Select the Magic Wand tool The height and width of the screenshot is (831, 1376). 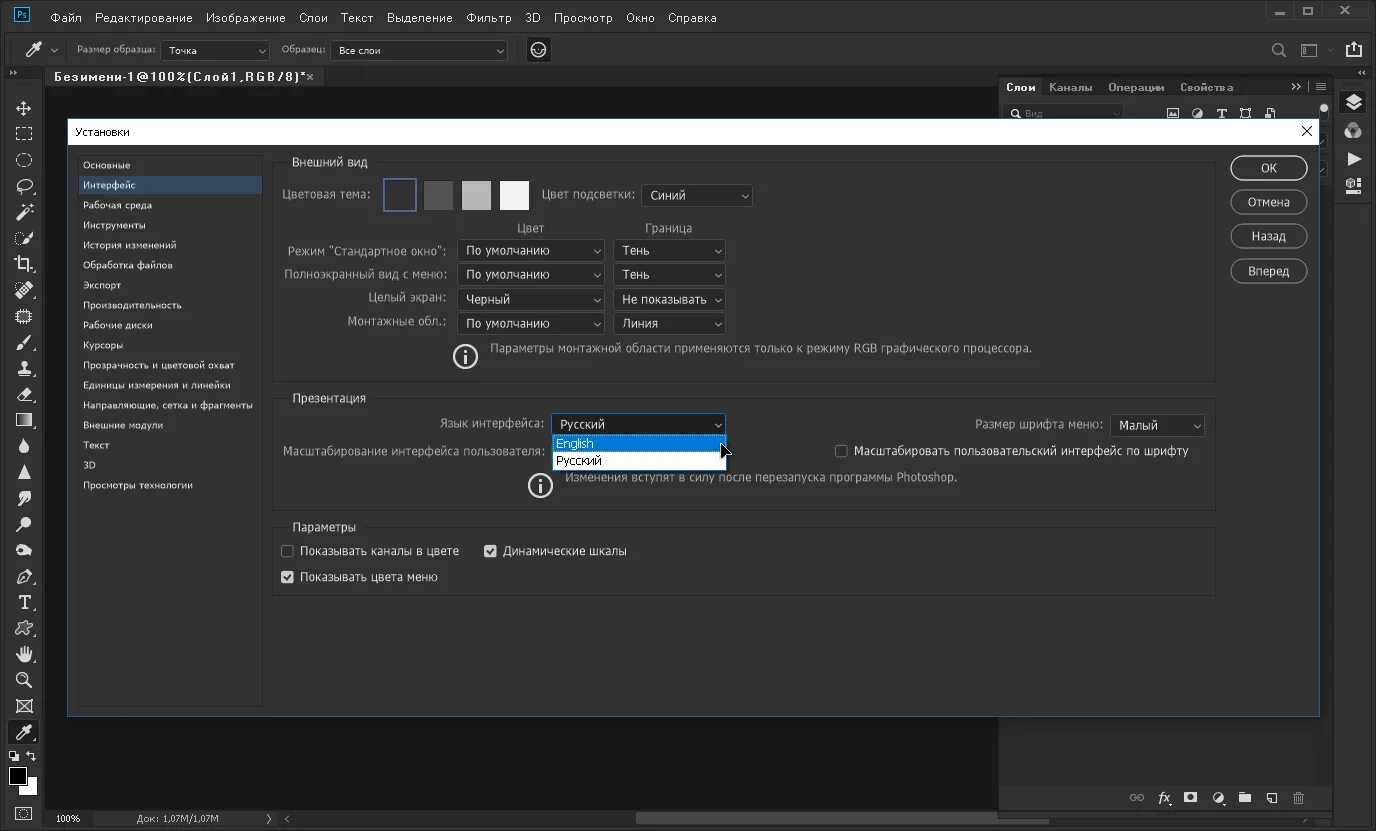click(x=24, y=212)
